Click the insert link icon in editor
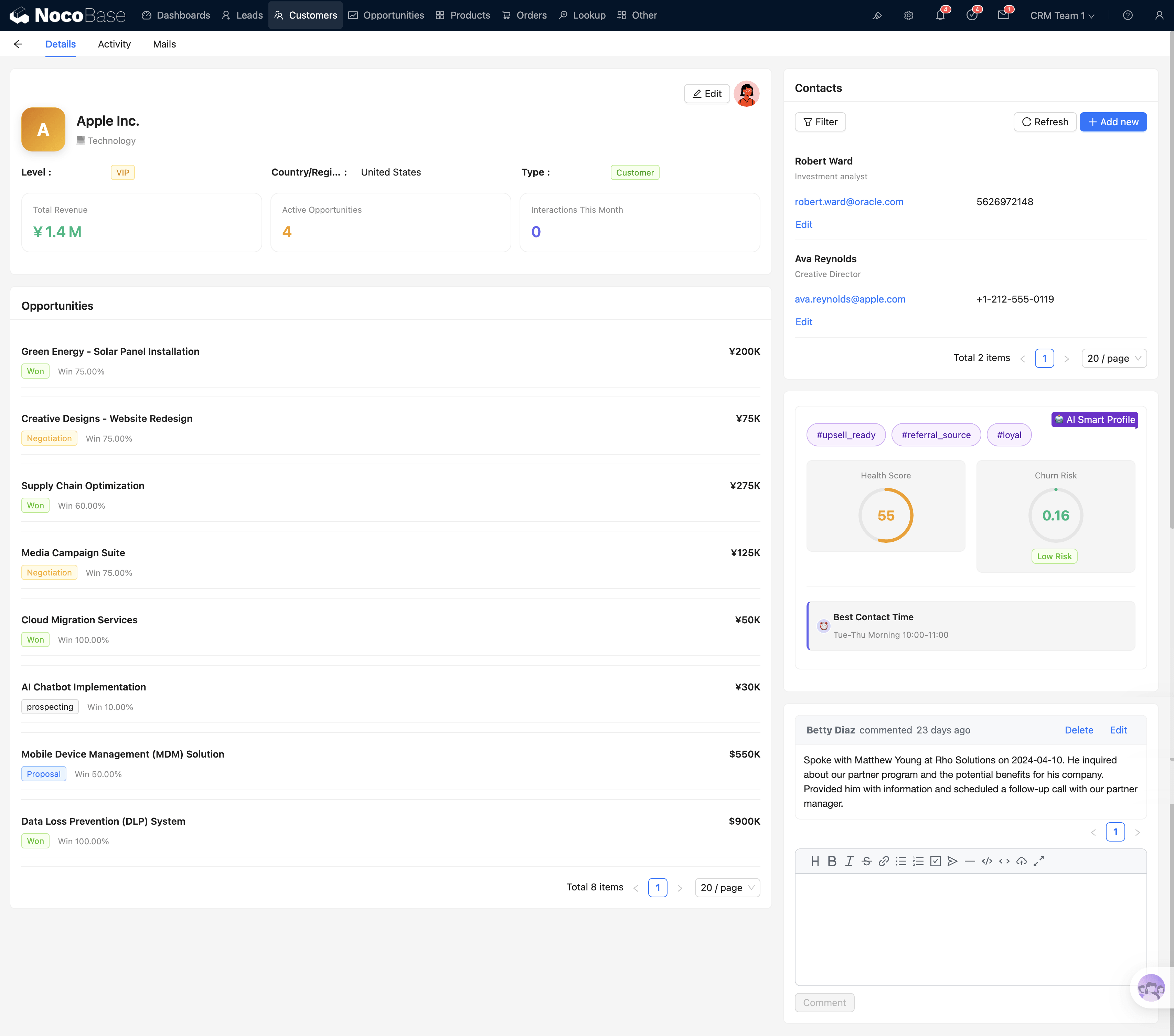 point(883,861)
